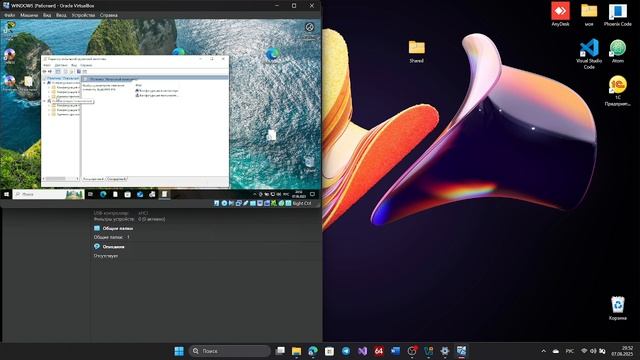Viewport: 640px width, 360px height.
Task: Click policy tree horizontal scrollbar
Action: pyautogui.click(x=61, y=179)
